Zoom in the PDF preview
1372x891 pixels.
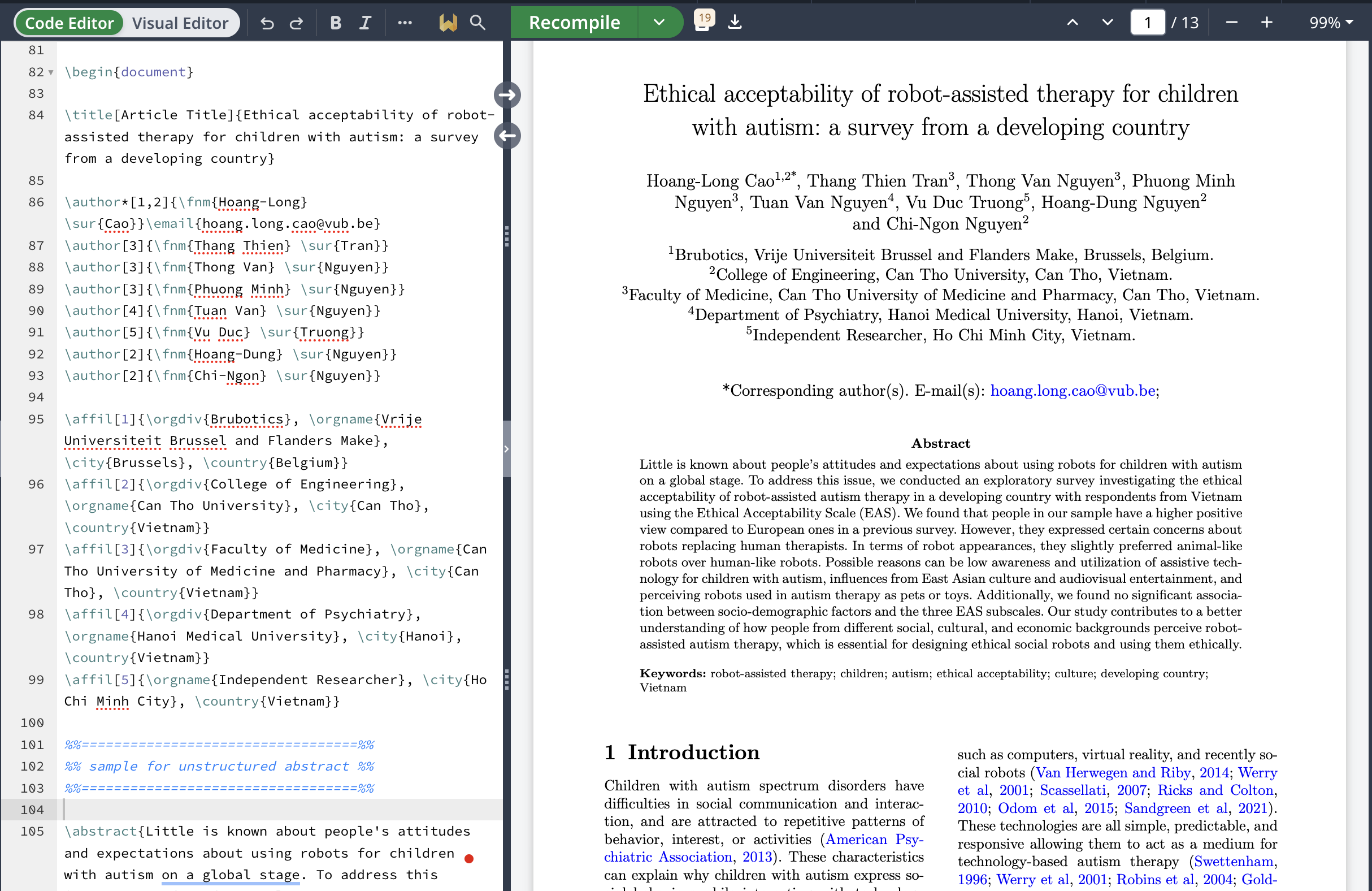[1266, 23]
